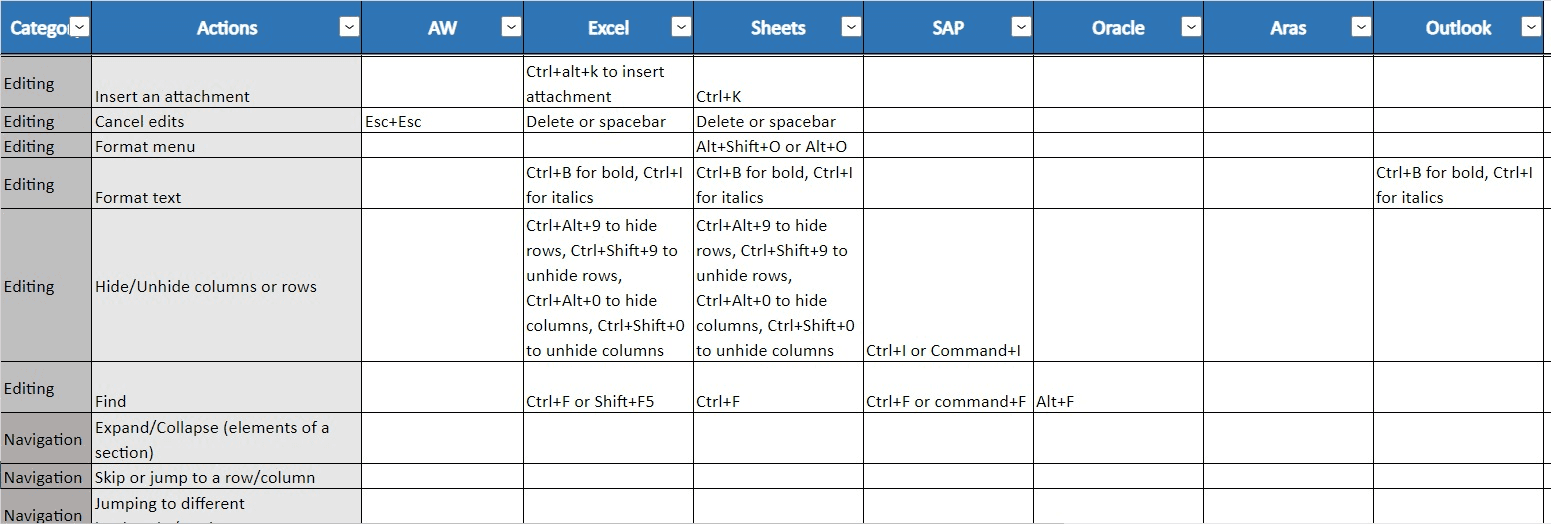Screen dimensions: 1551x524
Task: Open the Actions column filter dropdown
Action: coord(349,28)
